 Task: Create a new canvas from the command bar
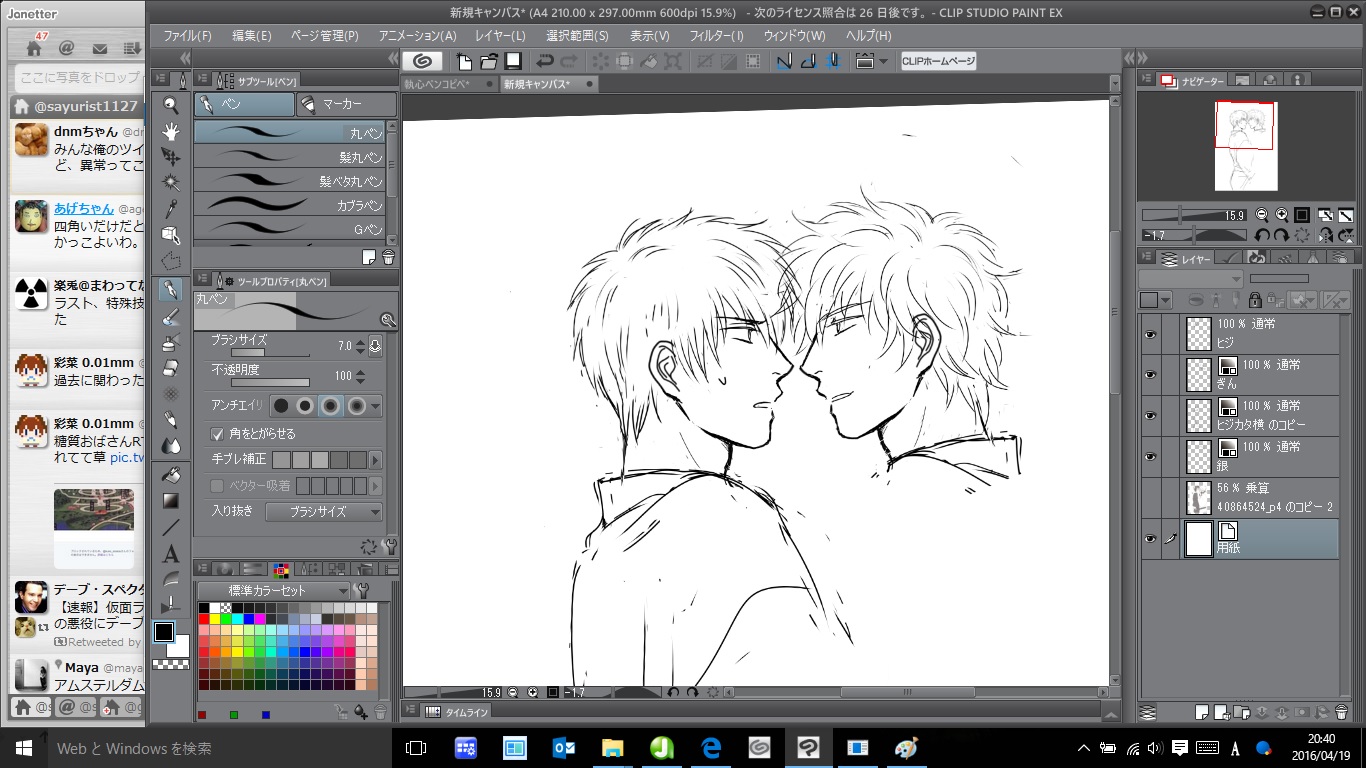click(x=465, y=61)
